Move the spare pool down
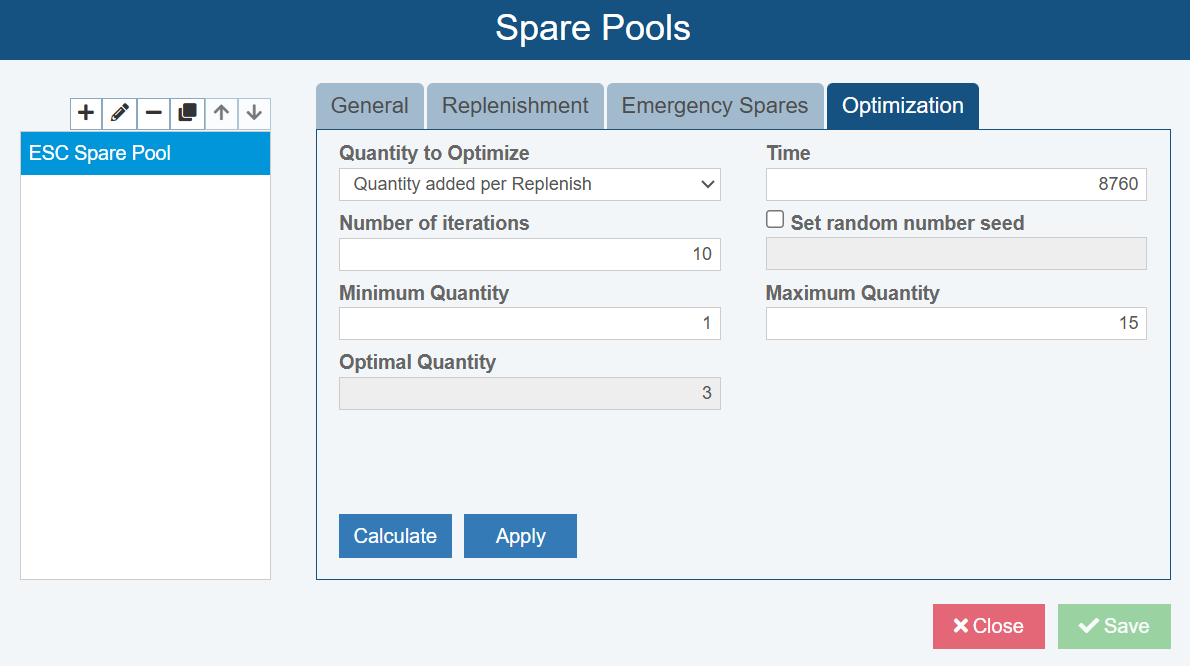Screen dimensions: 1190x666 (x=254, y=113)
